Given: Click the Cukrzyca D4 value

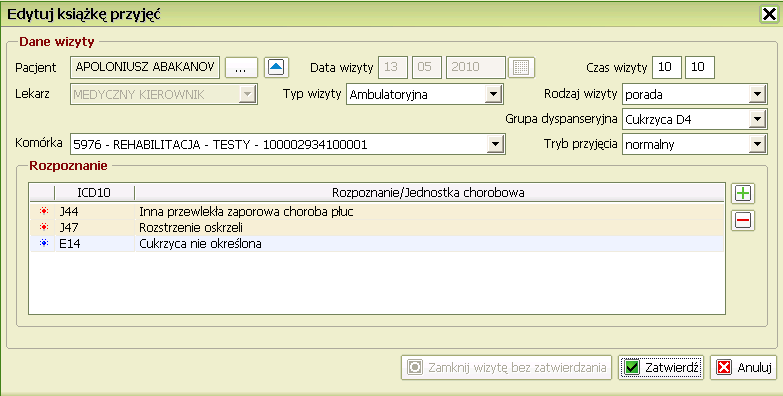Looking at the screenshot, I should (658, 119).
